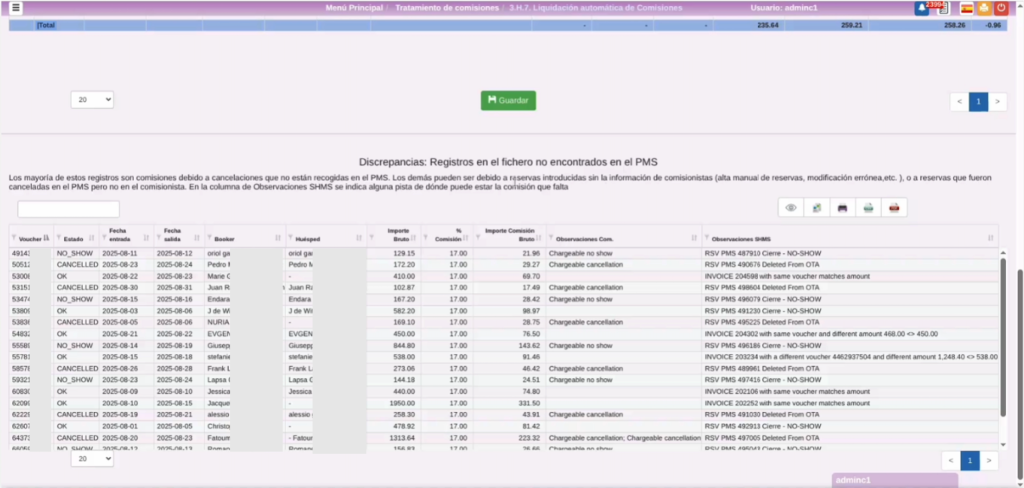This screenshot has width=1024, height=488.
Task: Open Tratamiento de comisiones breadcrumb
Action: click(447, 8)
